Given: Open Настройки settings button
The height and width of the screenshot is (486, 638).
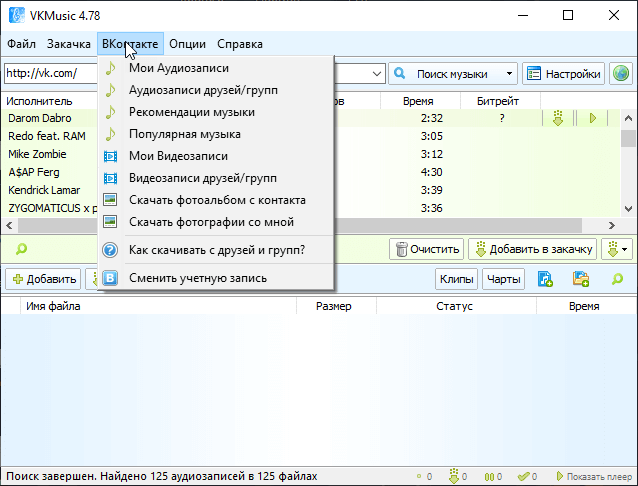Looking at the screenshot, I should pos(563,74).
